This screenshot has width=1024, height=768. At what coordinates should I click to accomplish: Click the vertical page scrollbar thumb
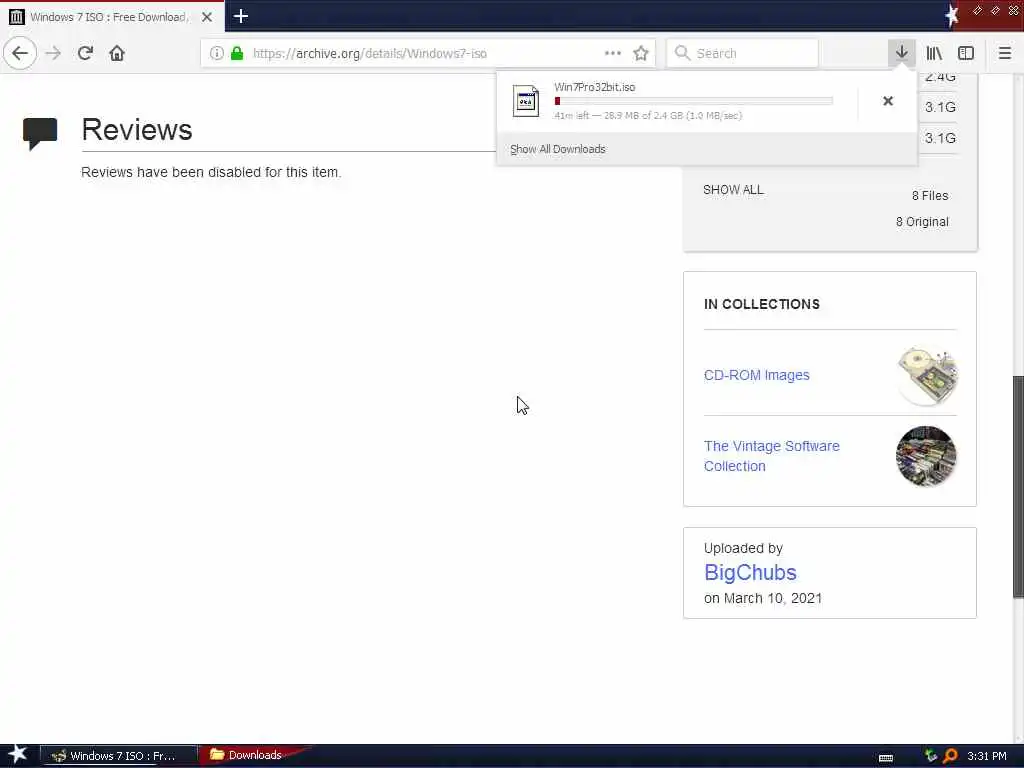(x=1017, y=487)
